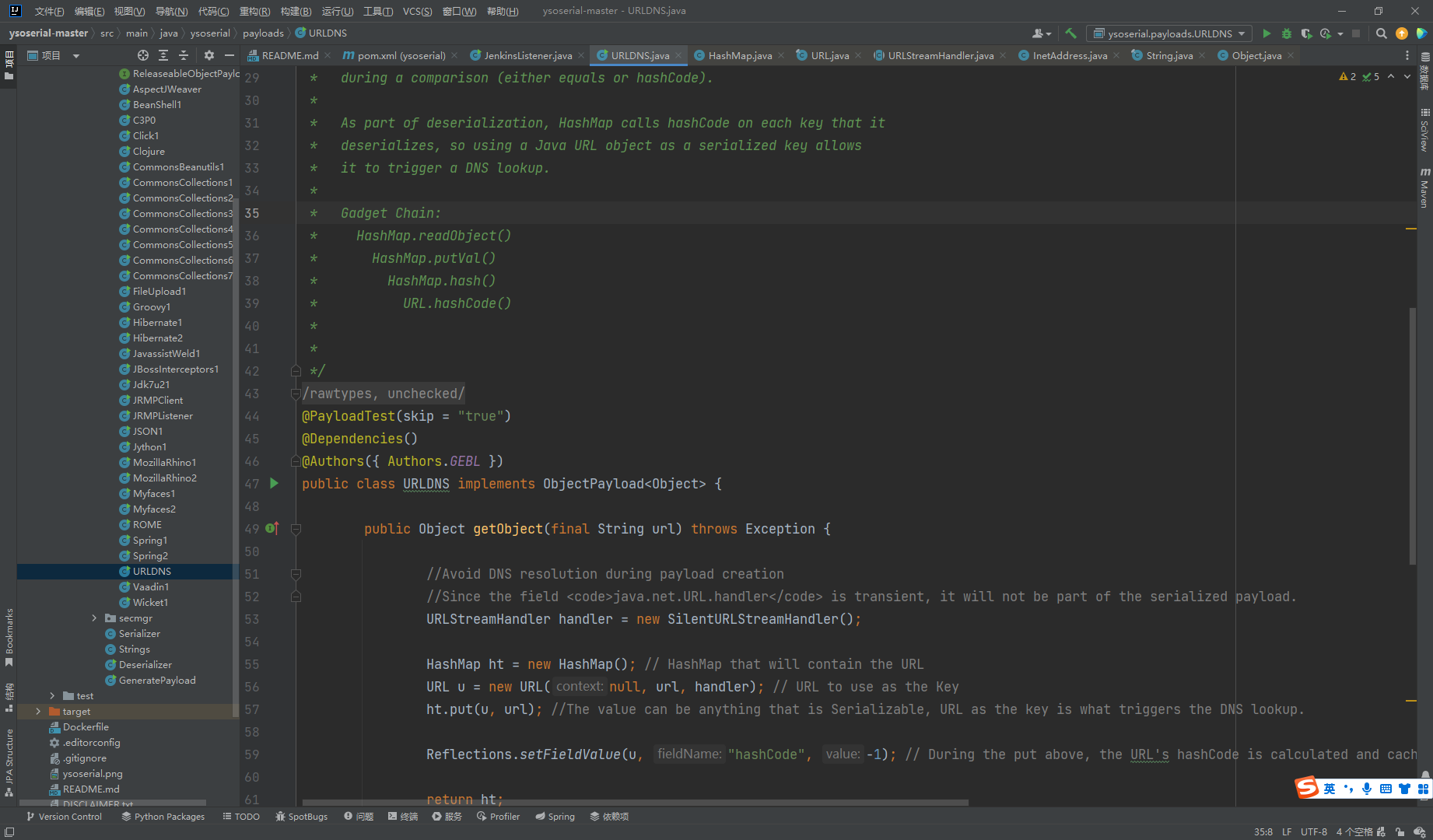Open SpotBugs tool window
1433x840 pixels.
tap(302, 816)
